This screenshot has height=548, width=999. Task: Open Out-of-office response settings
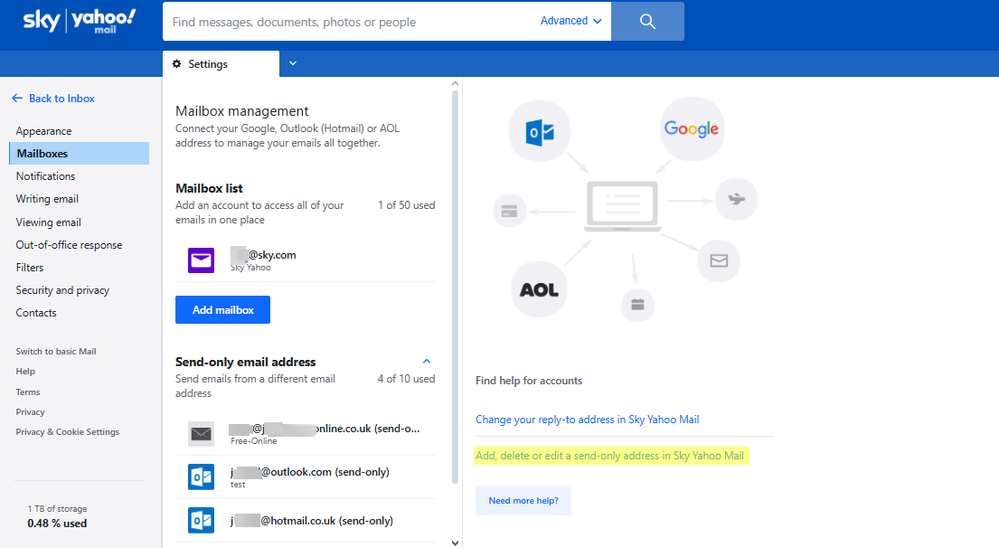click(x=69, y=245)
